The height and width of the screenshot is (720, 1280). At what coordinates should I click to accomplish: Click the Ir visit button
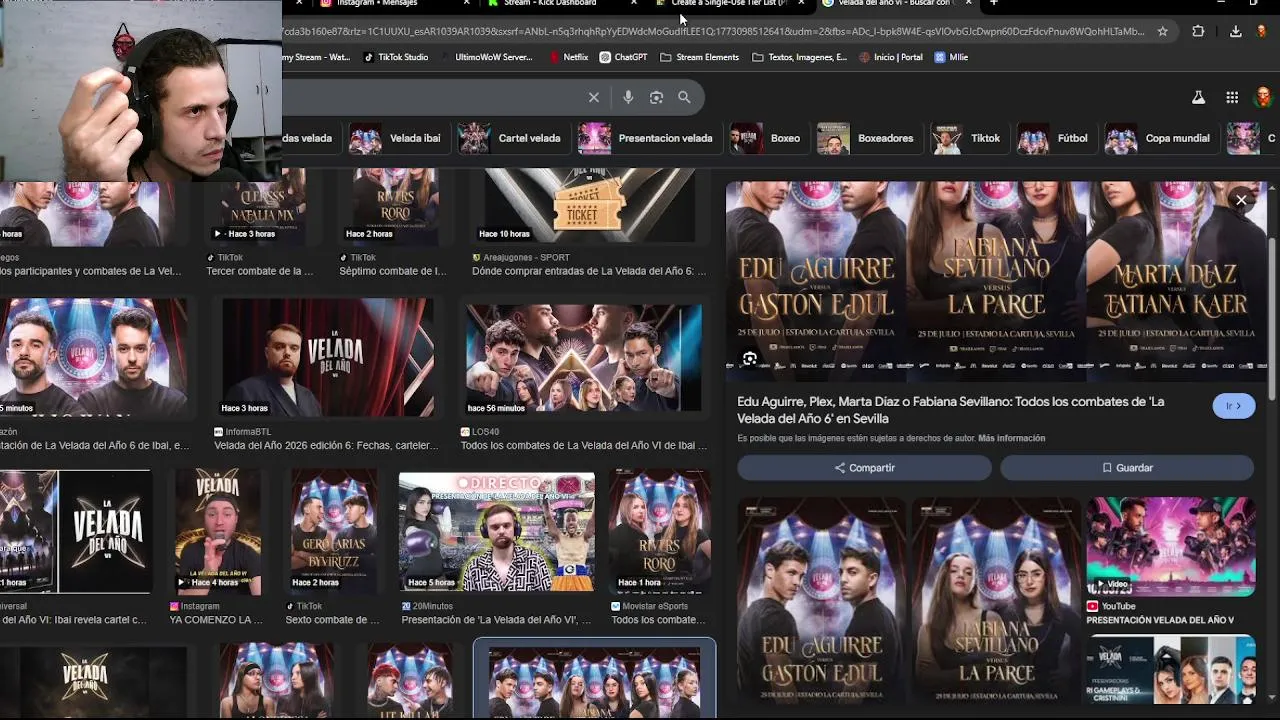pyautogui.click(x=1234, y=406)
